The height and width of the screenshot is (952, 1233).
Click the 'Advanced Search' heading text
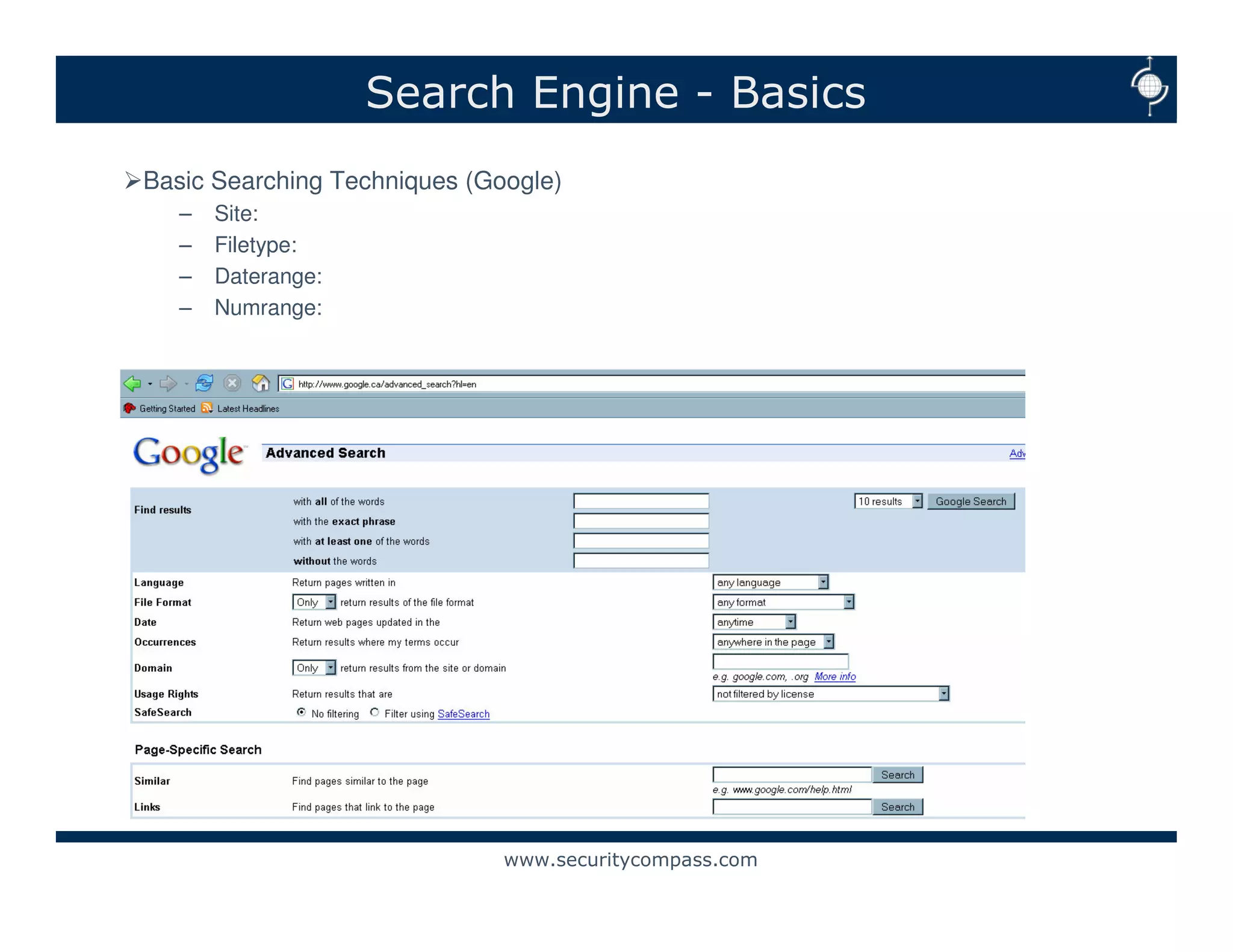click(326, 453)
